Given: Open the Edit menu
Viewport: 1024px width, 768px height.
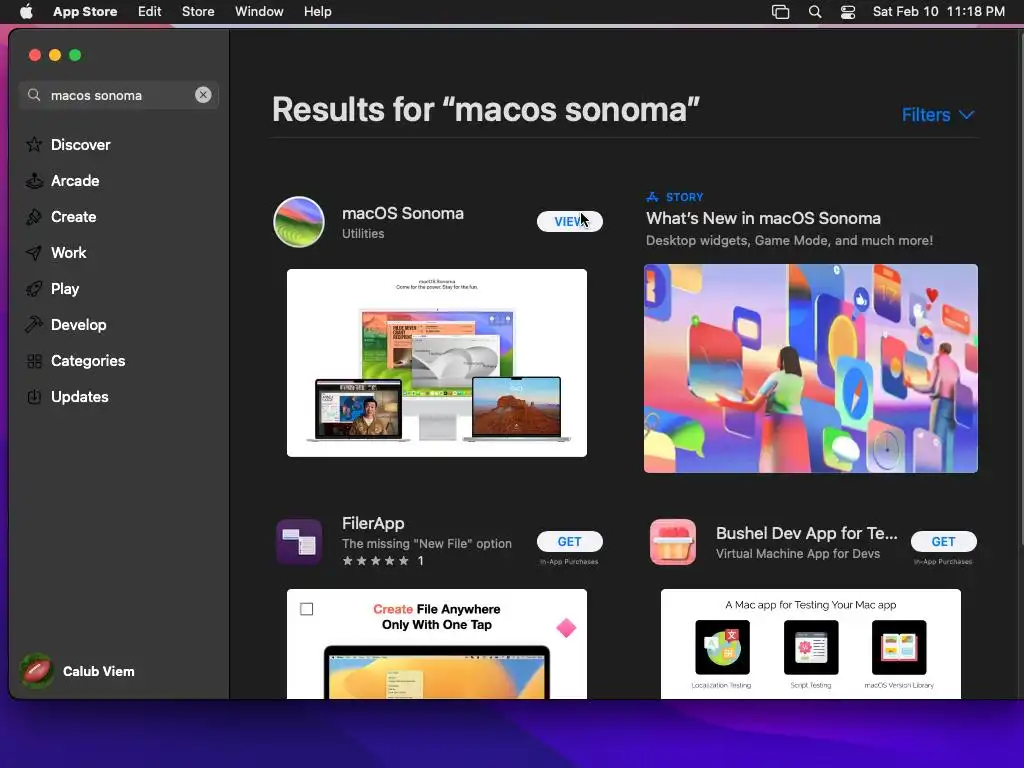Looking at the screenshot, I should (150, 11).
